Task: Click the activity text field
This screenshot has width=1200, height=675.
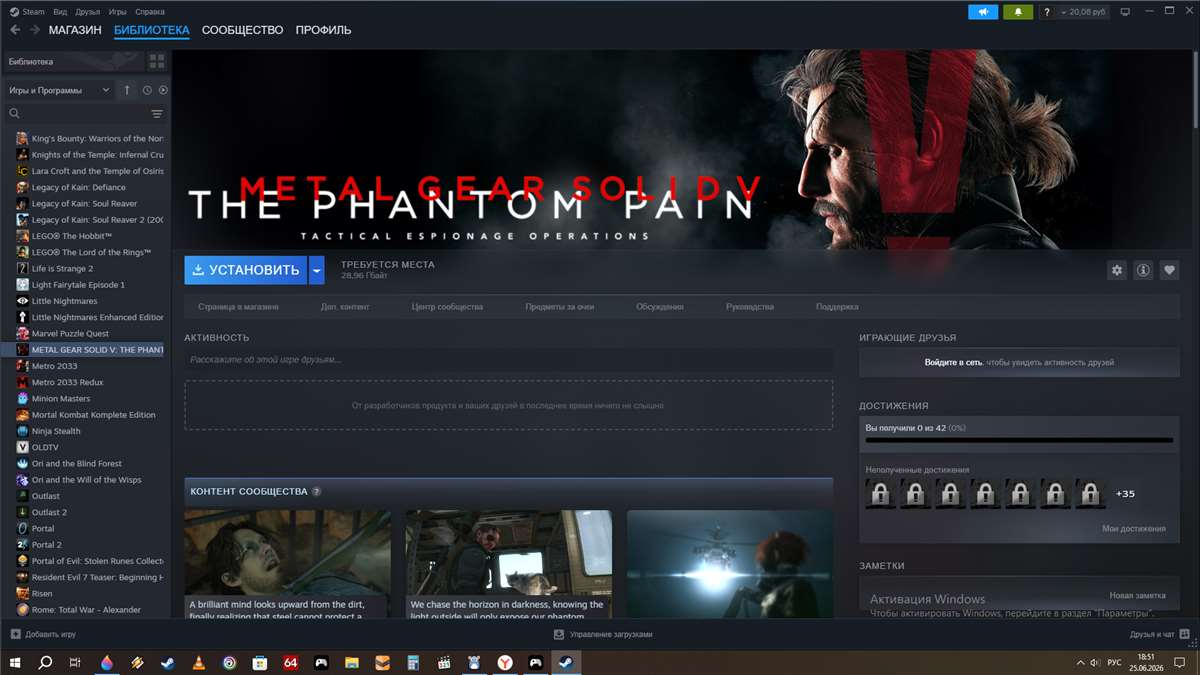Action: click(508, 359)
